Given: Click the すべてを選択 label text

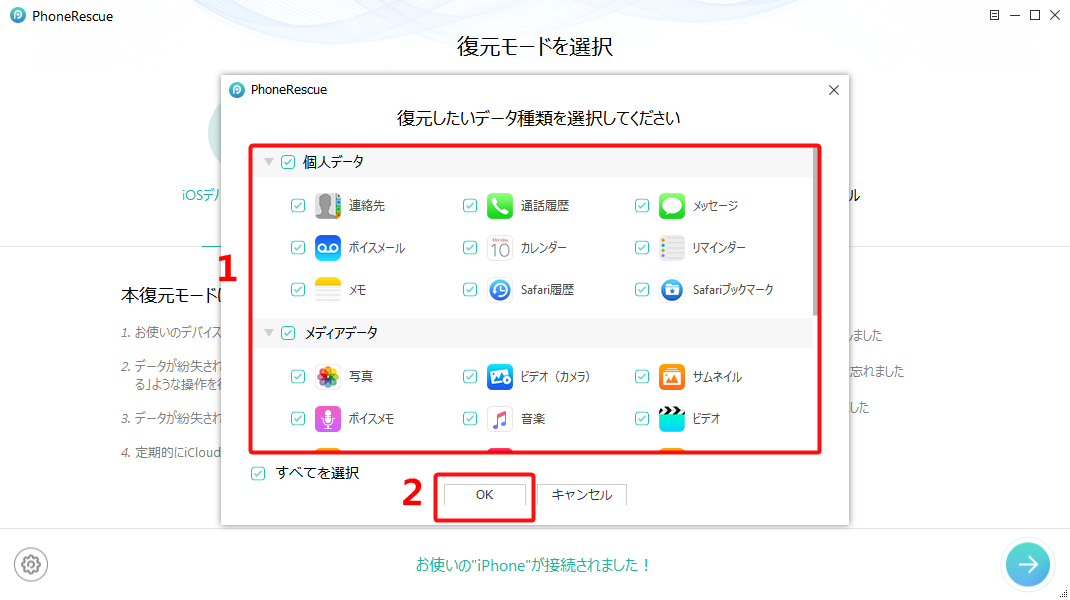Looking at the screenshot, I should point(317,473).
